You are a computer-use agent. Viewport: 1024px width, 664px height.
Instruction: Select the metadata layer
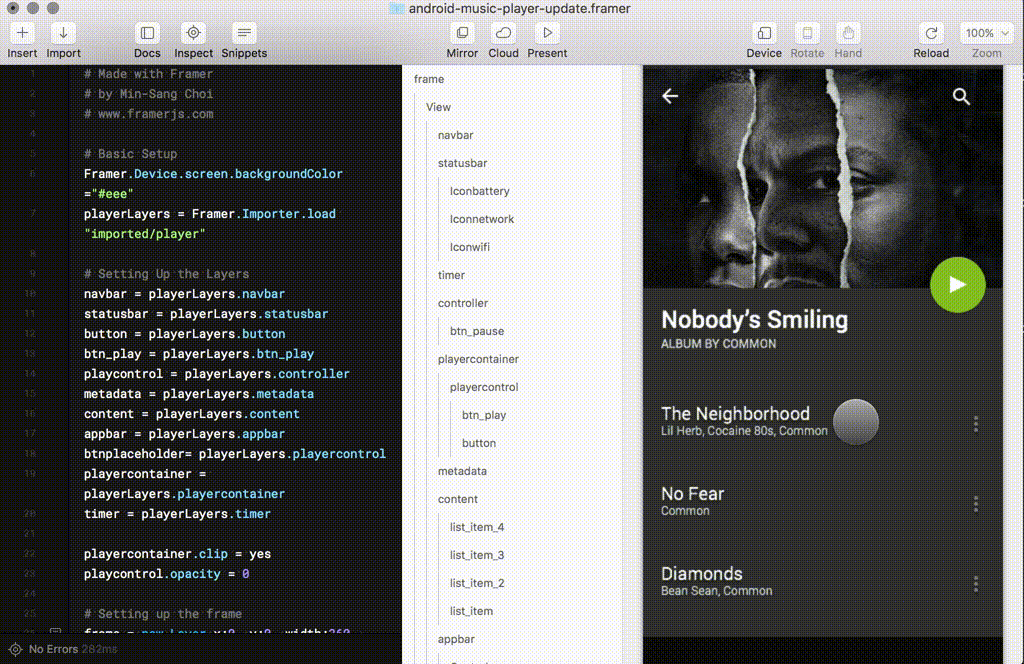click(462, 471)
